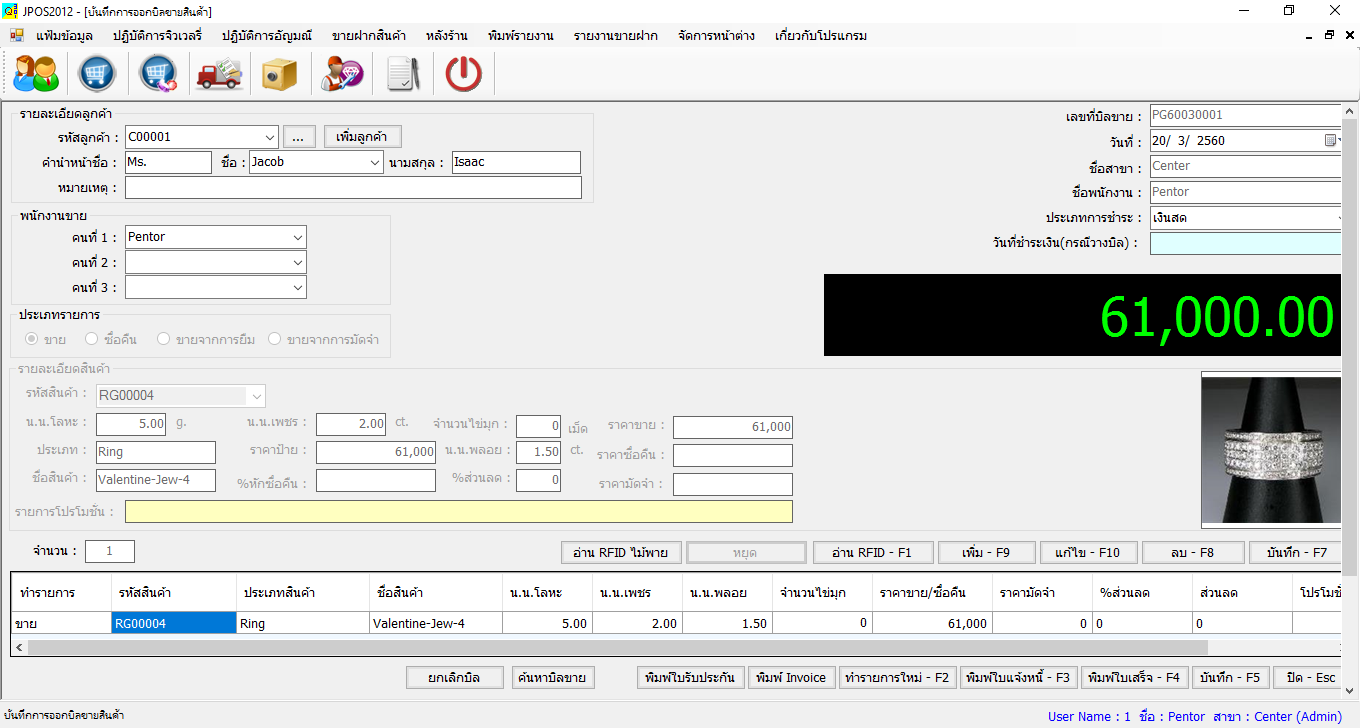Click the gold safe toolbar icon
This screenshot has height=728, width=1360.
click(280, 74)
